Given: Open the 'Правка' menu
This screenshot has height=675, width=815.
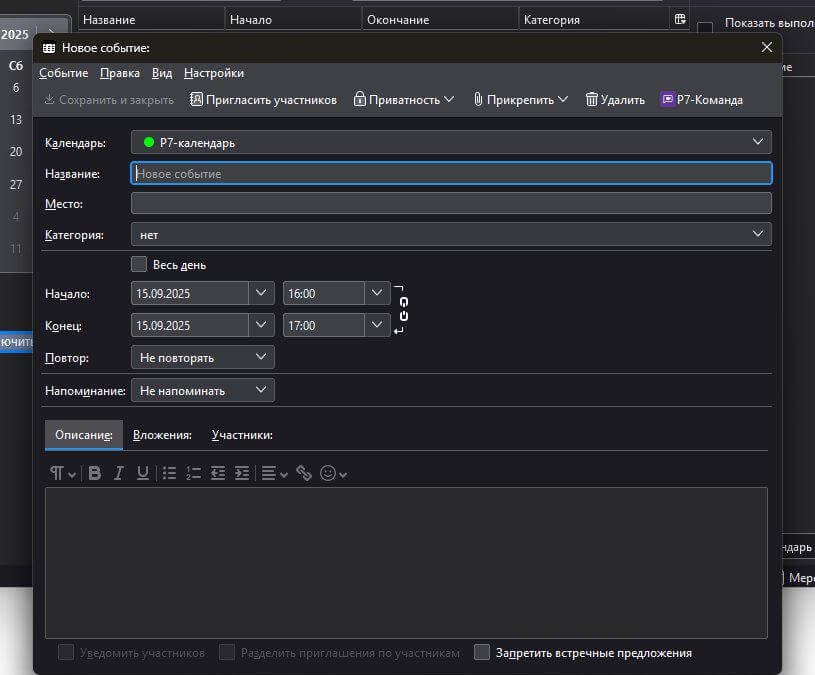Looking at the screenshot, I should [120, 73].
